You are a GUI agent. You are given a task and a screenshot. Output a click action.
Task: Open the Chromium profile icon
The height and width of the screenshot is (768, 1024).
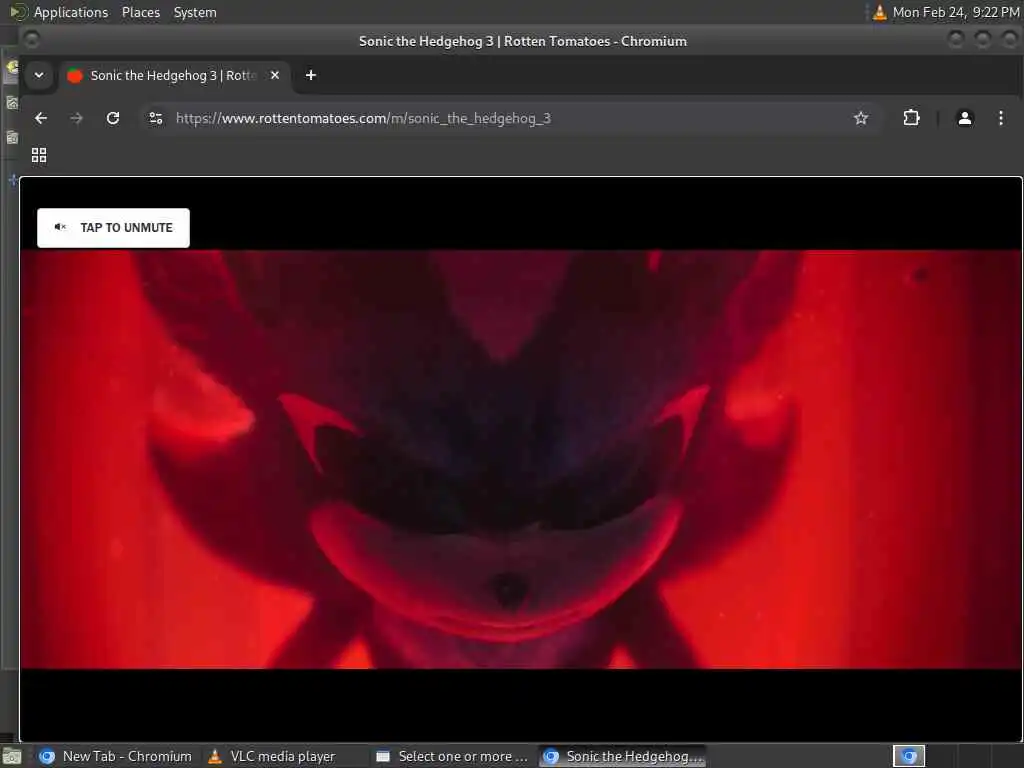point(965,118)
